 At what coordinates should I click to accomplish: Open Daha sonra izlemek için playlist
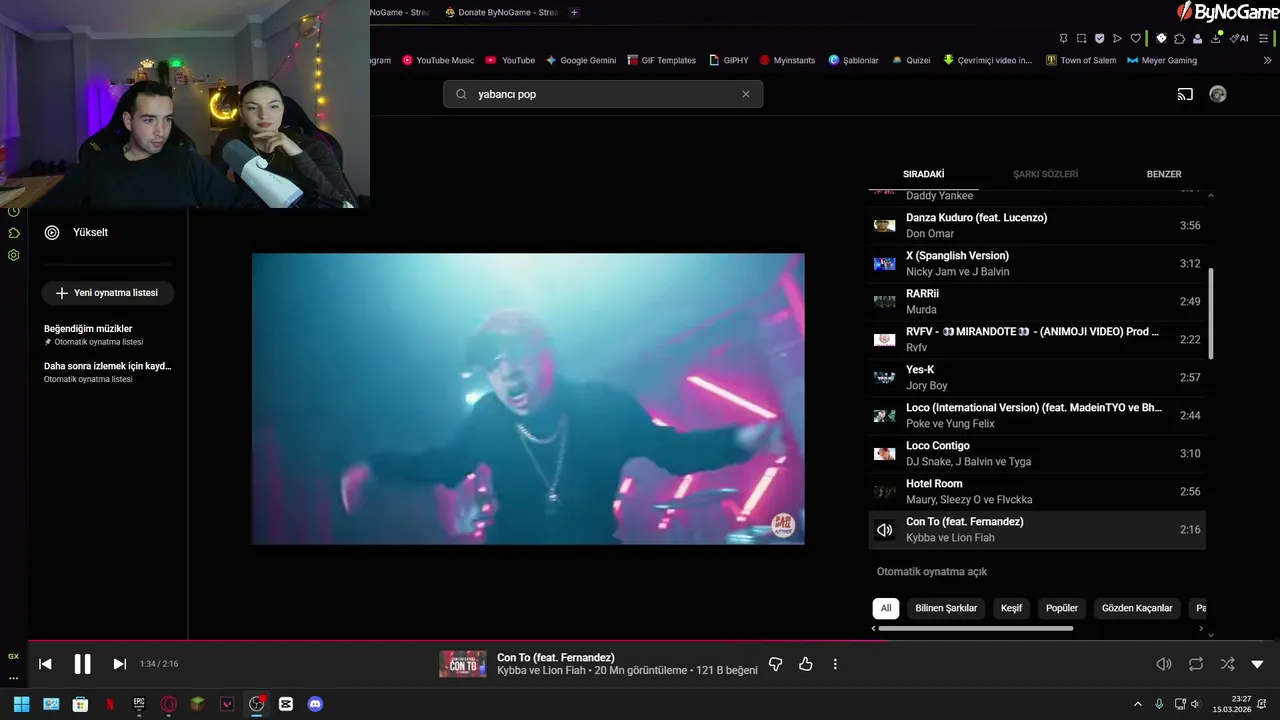click(x=108, y=372)
